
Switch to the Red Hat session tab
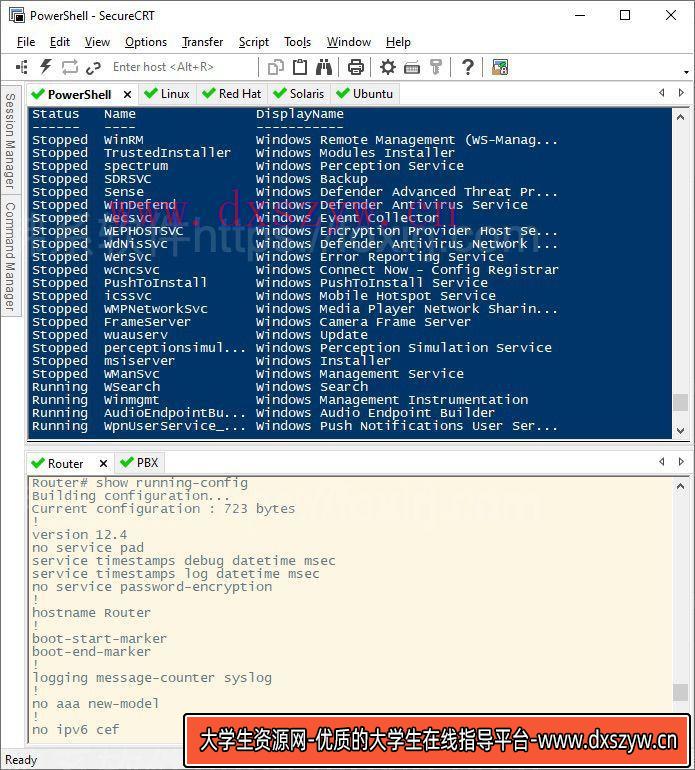pyautogui.click(x=231, y=94)
